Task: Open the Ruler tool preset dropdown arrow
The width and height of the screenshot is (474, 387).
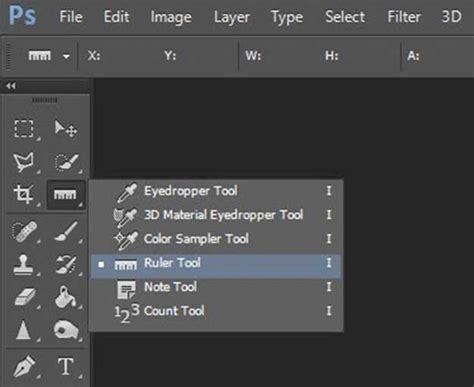Action: (x=66, y=56)
